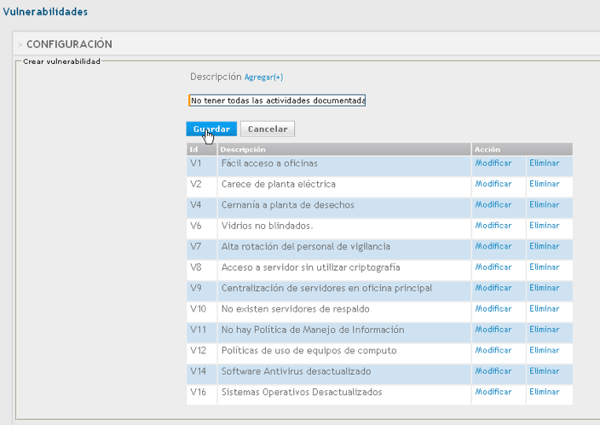Click the Vulnerabilidades page title
This screenshot has width=600, height=425.
(45, 12)
